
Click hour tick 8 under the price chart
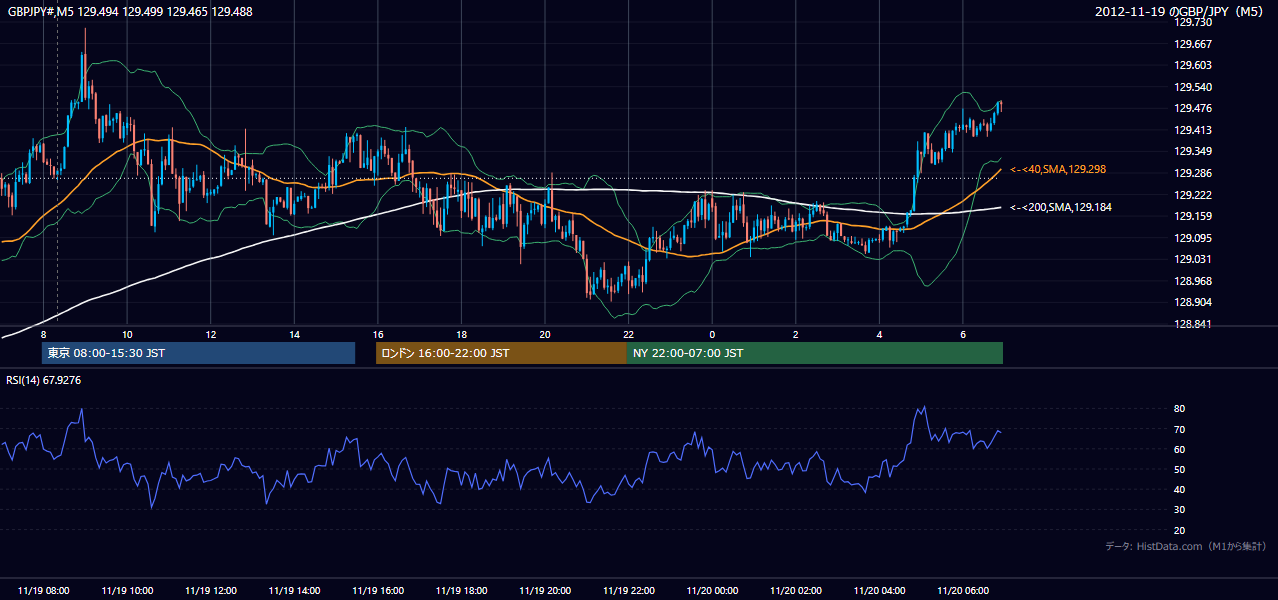44,334
